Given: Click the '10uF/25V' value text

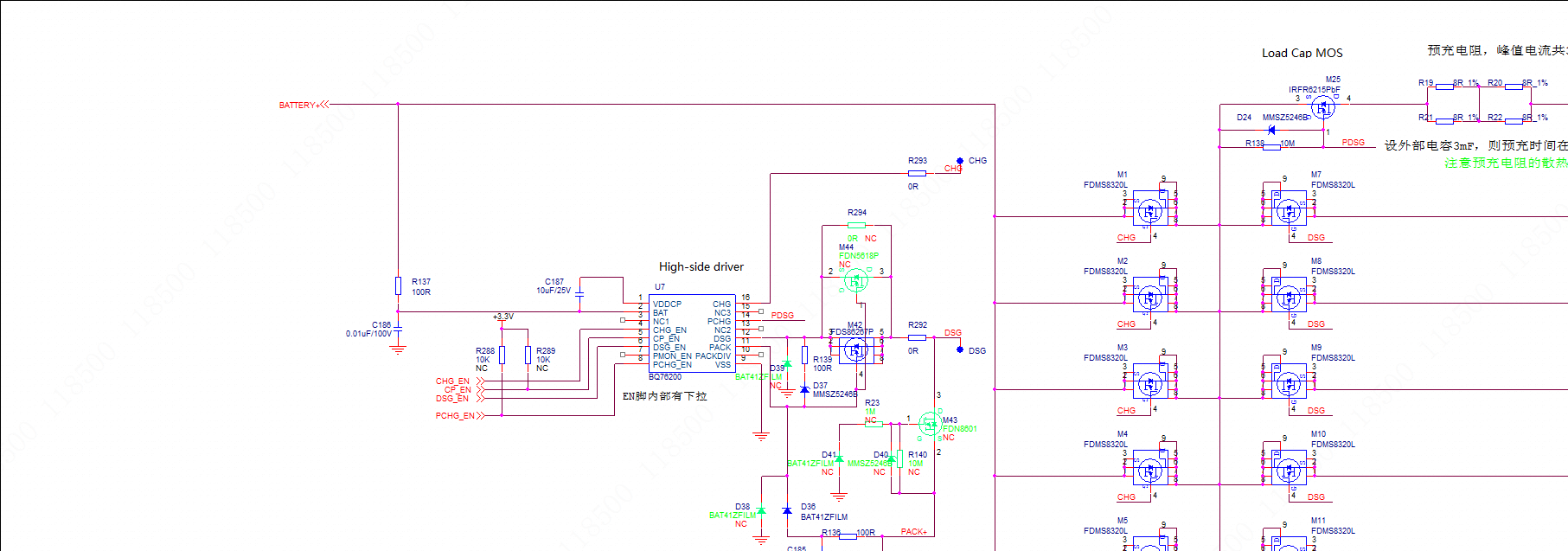Looking at the screenshot, I should coord(554,291).
